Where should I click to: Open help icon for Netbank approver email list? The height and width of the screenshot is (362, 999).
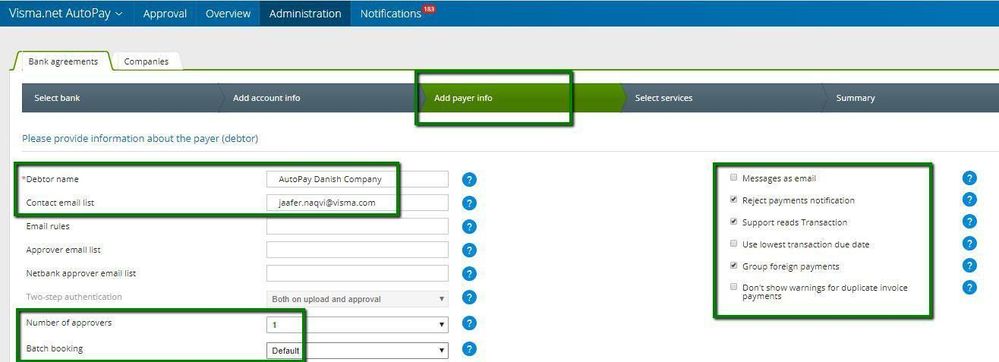(469, 274)
